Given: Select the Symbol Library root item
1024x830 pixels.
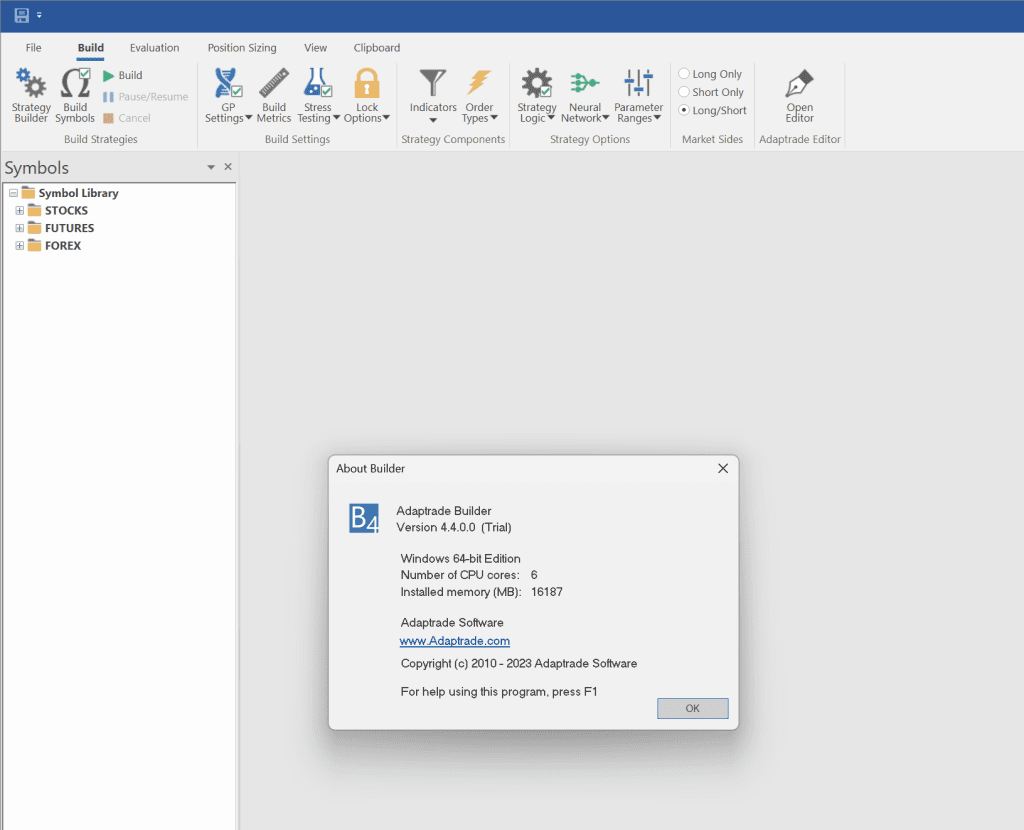Looking at the screenshot, I should point(78,193).
